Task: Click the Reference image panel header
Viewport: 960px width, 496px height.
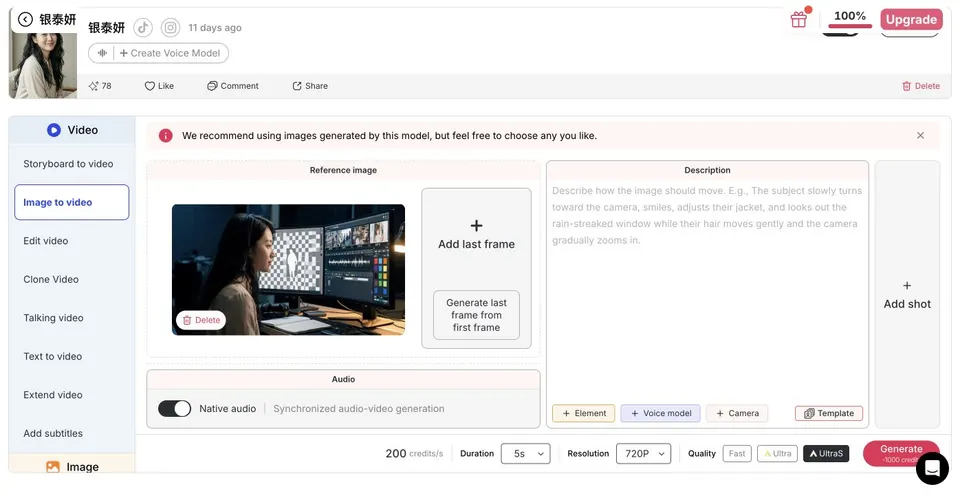Action: tap(343, 170)
